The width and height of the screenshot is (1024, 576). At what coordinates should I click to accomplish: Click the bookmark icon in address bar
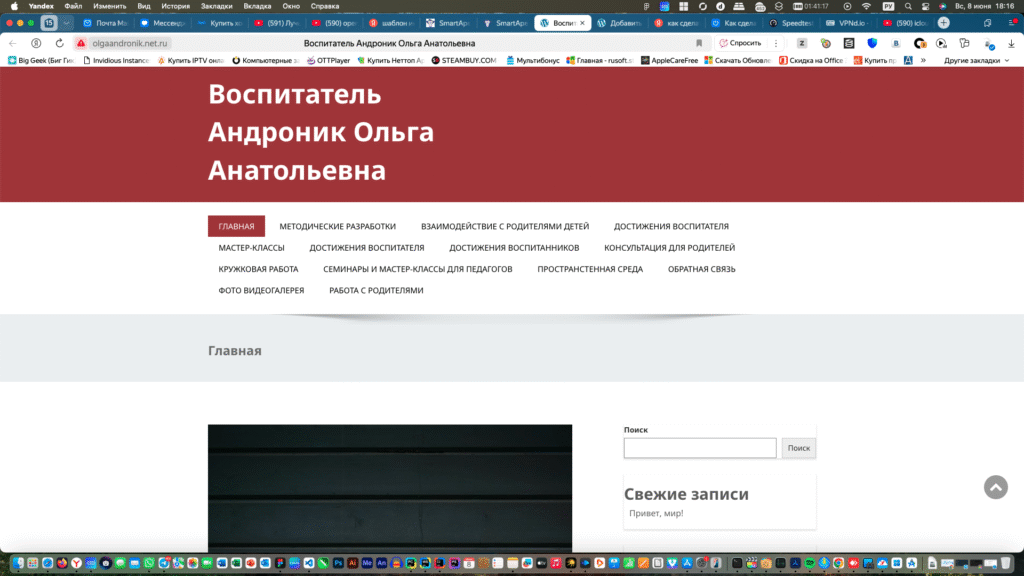699,43
